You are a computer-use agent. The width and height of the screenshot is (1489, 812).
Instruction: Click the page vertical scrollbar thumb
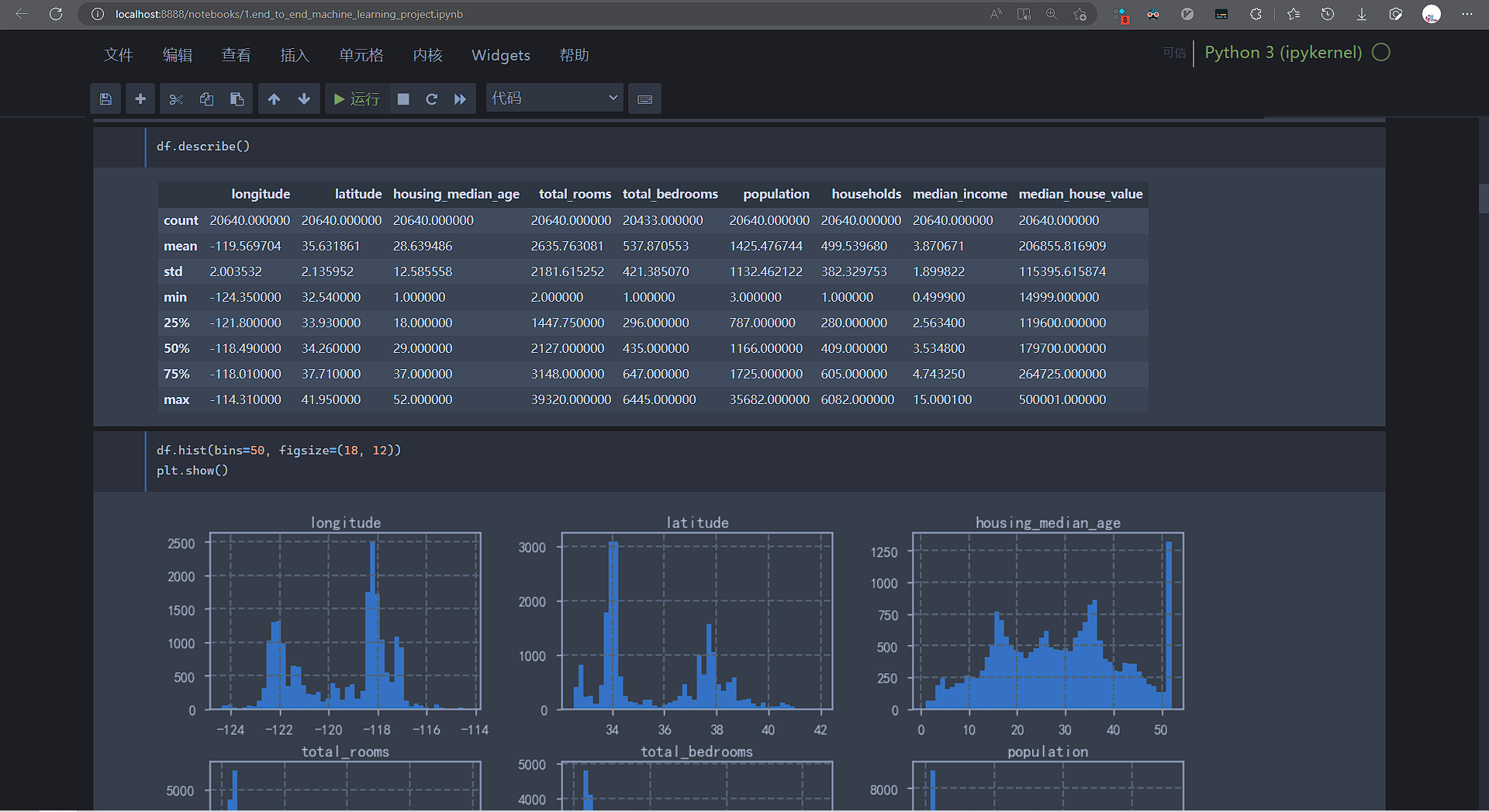1484,198
